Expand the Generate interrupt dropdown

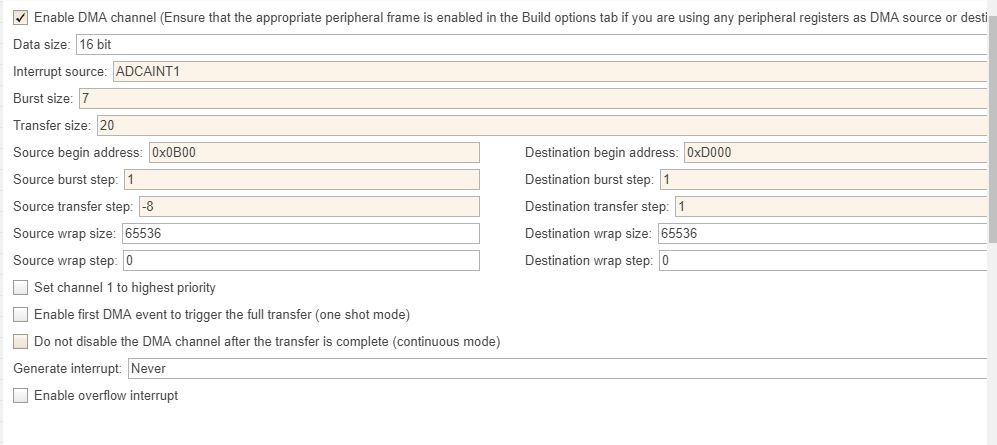tap(555, 369)
